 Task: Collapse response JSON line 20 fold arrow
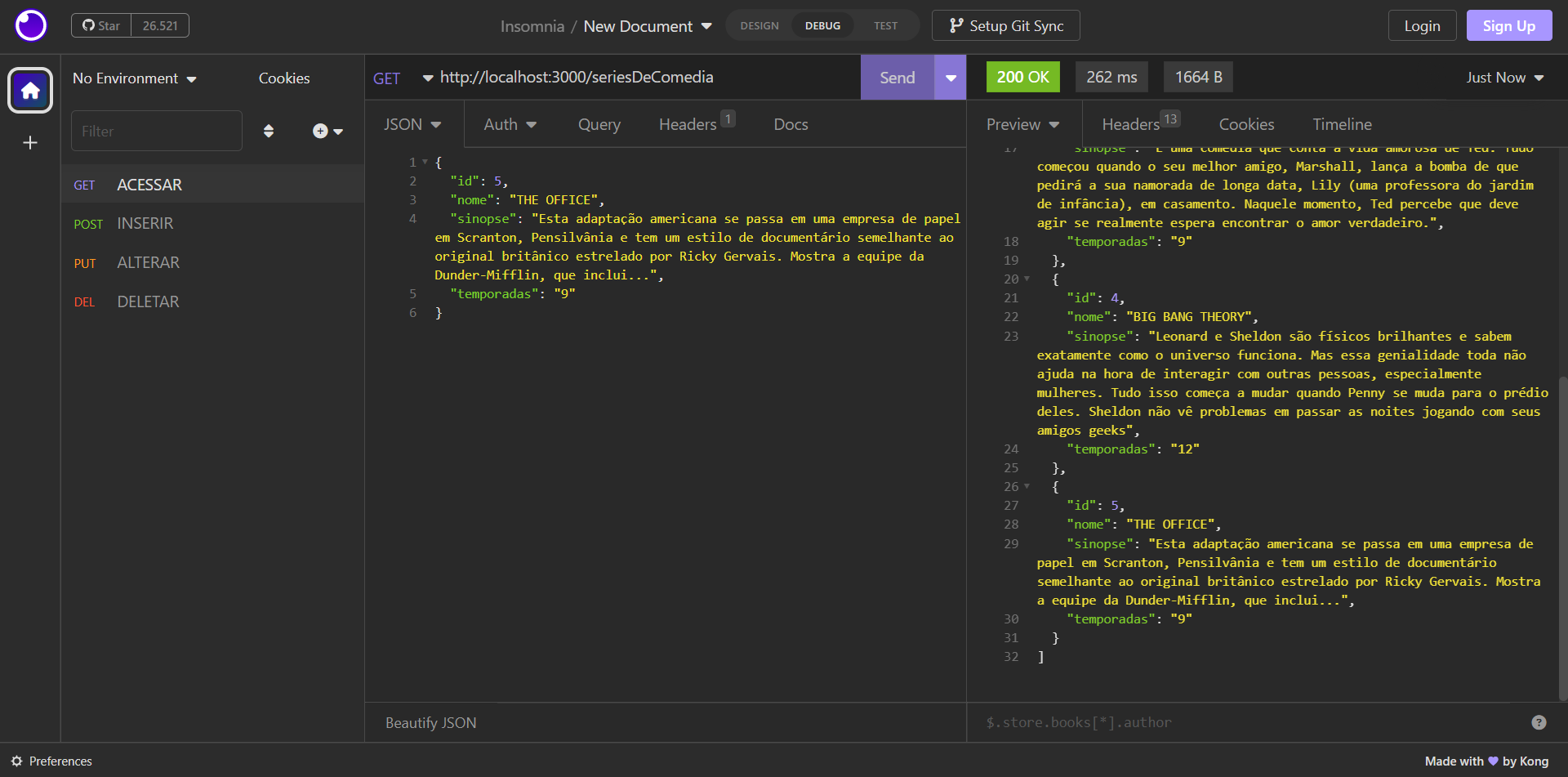point(1027,279)
